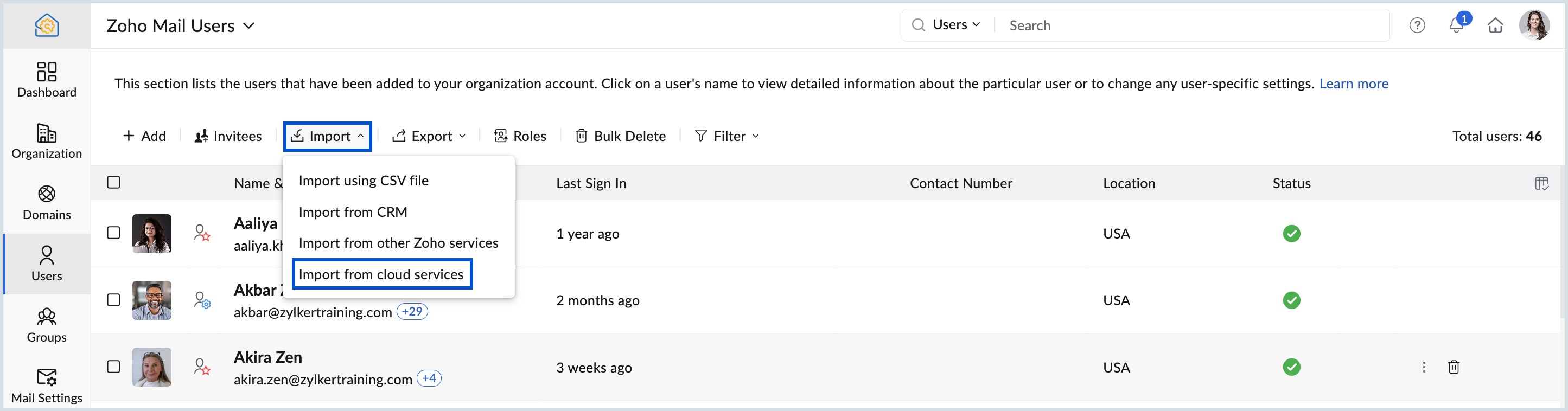The height and width of the screenshot is (411, 1568).
Task: Open Akbar's profile photo
Action: click(151, 300)
